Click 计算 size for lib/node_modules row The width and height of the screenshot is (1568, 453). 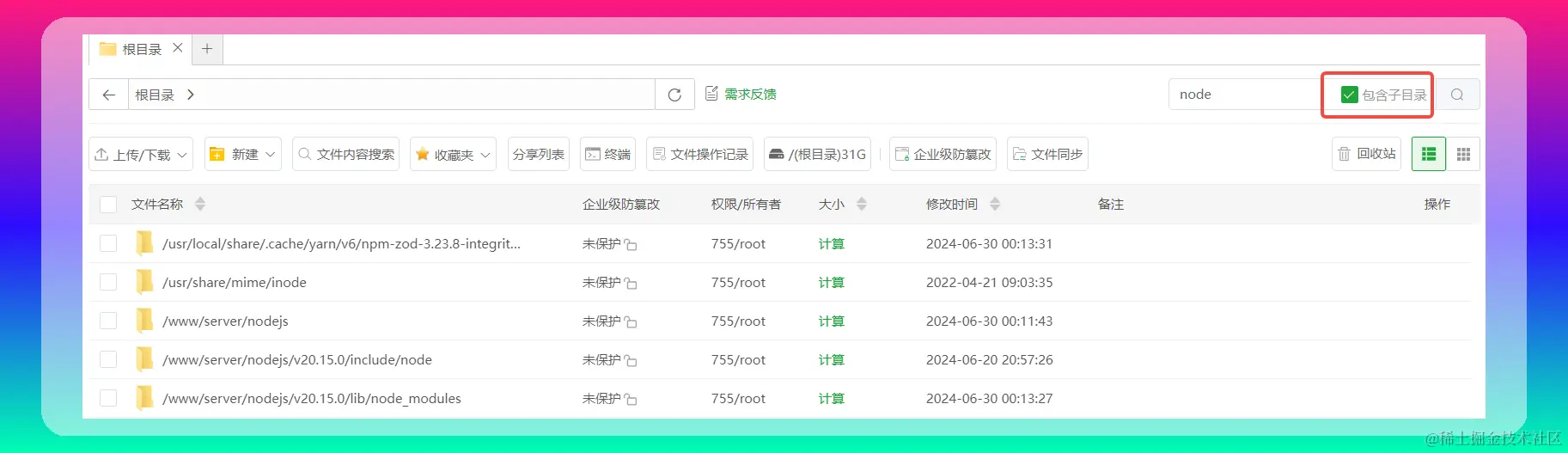[x=831, y=399]
